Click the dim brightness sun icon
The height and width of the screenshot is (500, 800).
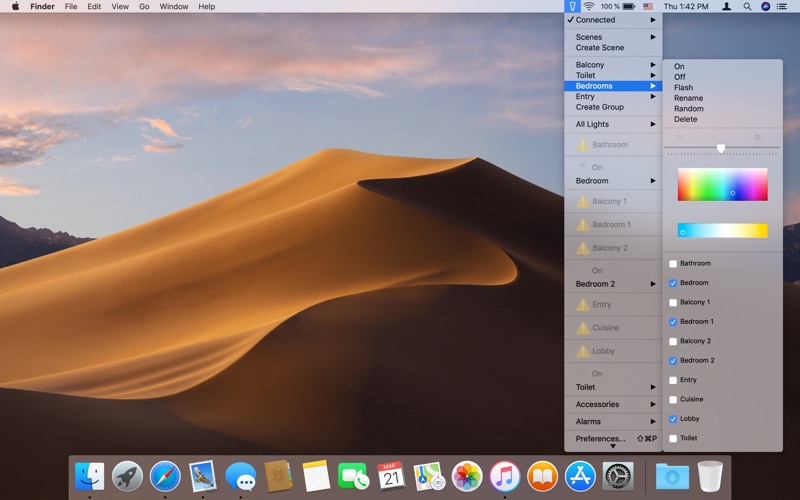click(680, 137)
